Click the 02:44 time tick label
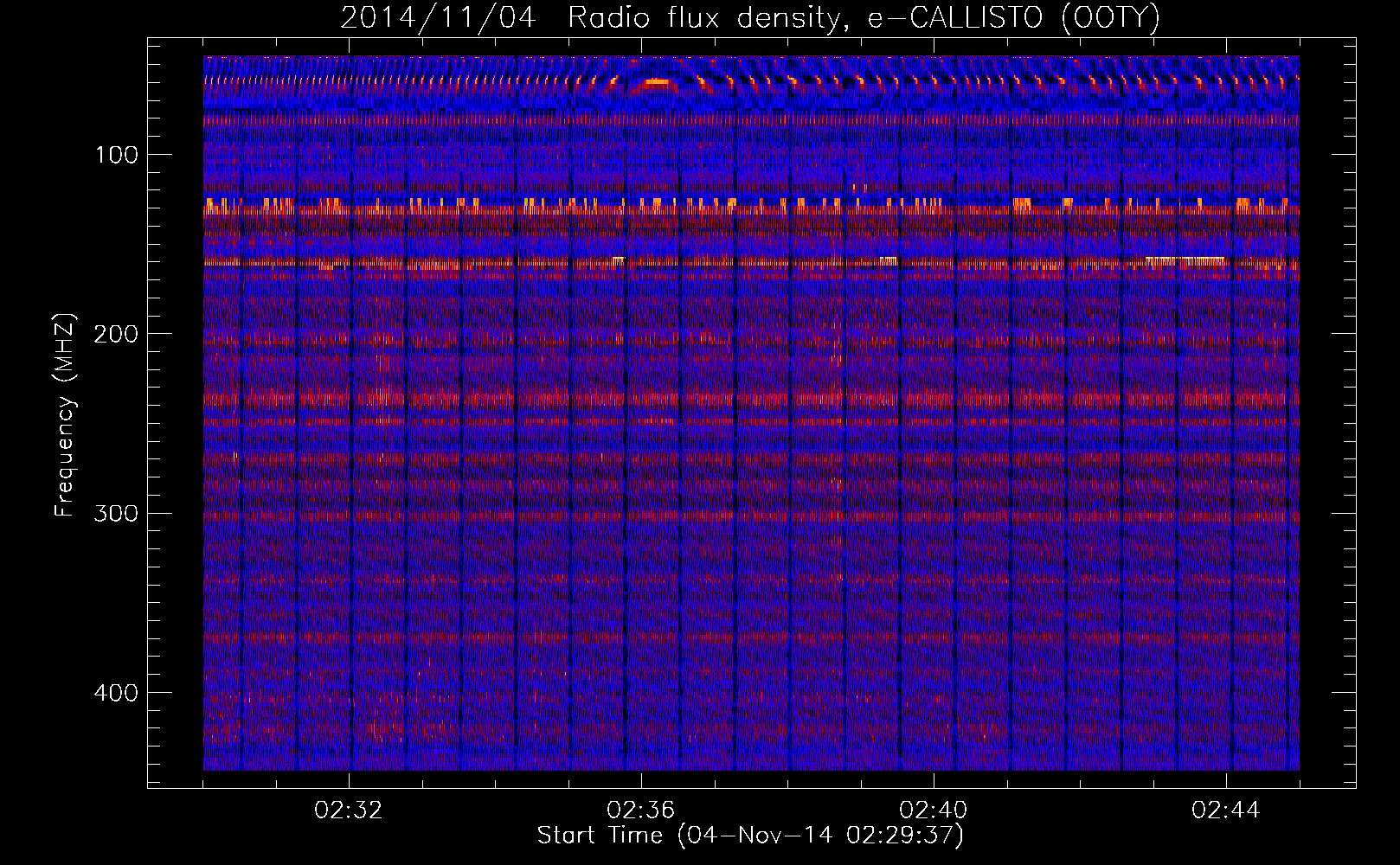1400x865 pixels. (1226, 811)
